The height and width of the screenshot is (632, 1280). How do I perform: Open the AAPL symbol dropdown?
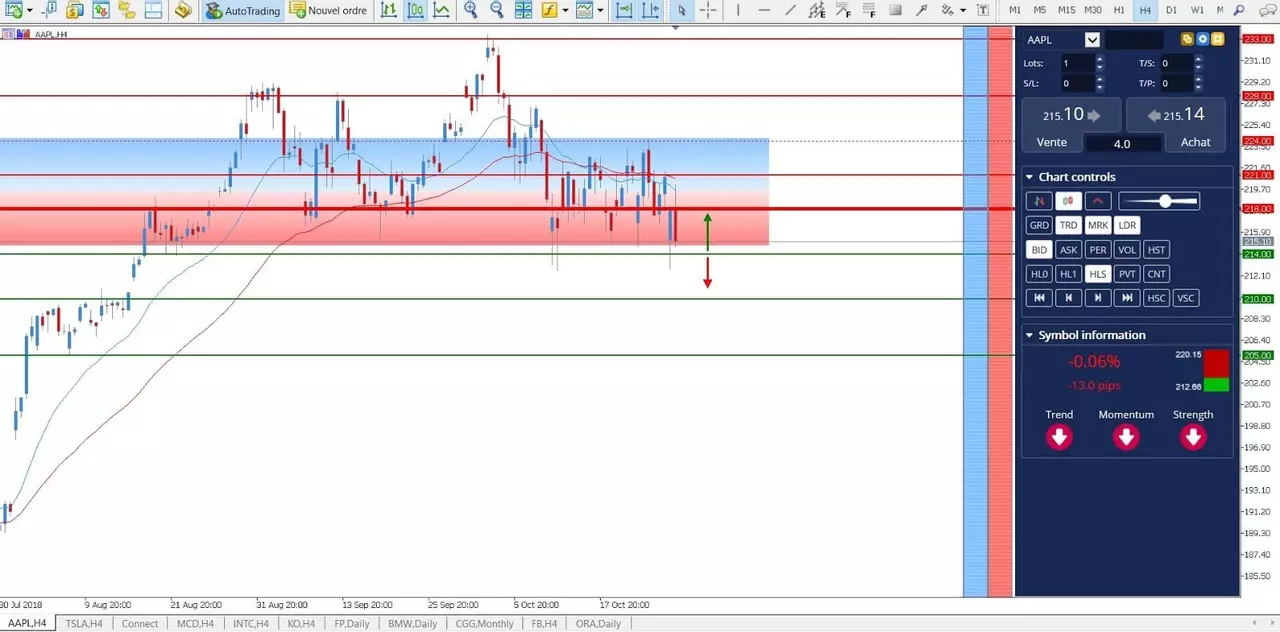tap(1092, 40)
